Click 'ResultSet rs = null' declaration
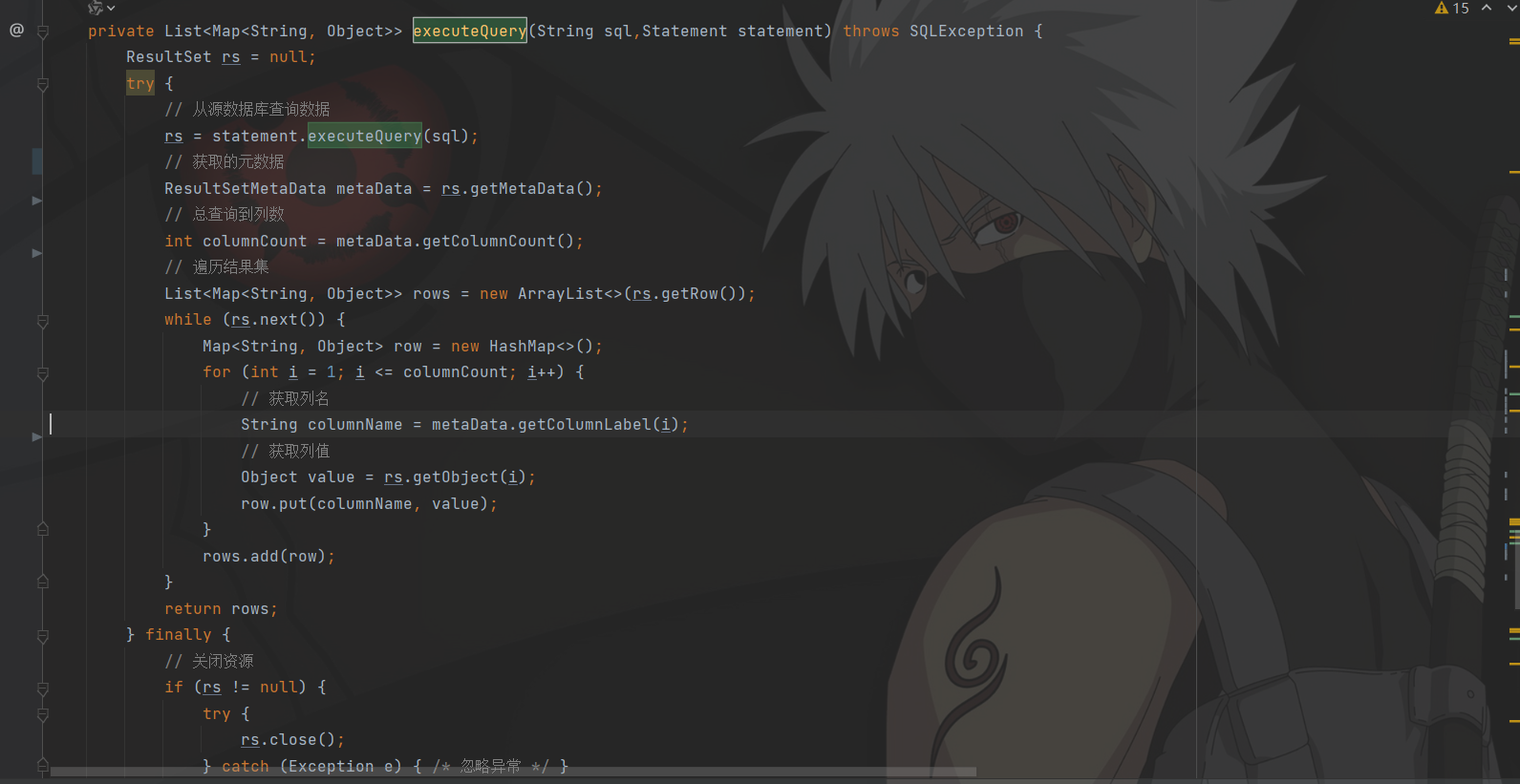The width and height of the screenshot is (1520, 784). point(221,56)
